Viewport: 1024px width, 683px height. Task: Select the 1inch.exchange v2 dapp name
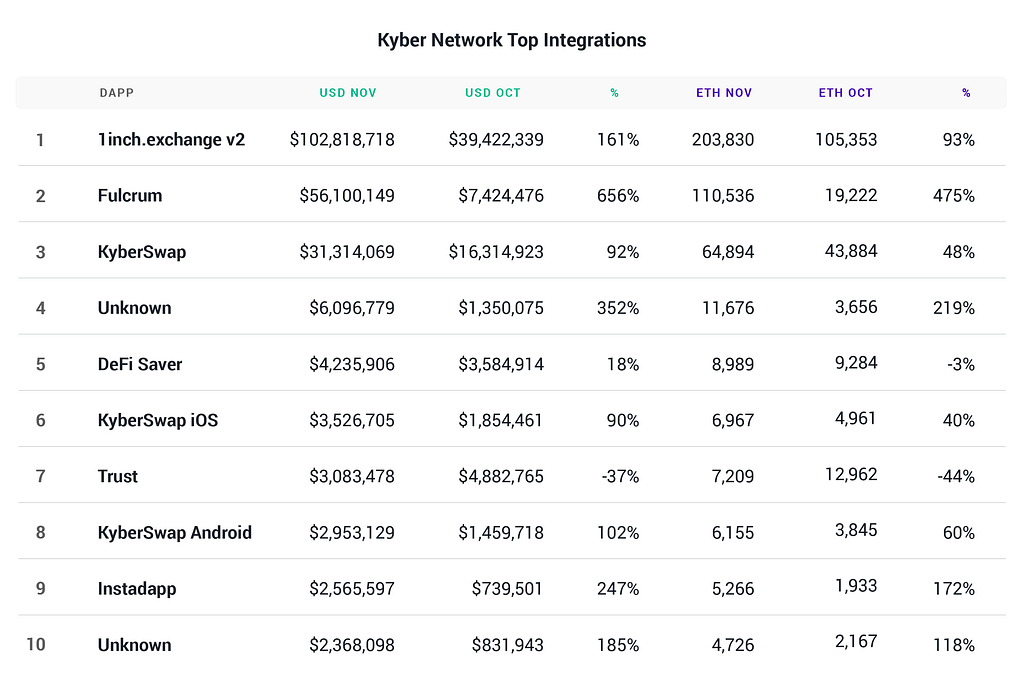(171, 139)
